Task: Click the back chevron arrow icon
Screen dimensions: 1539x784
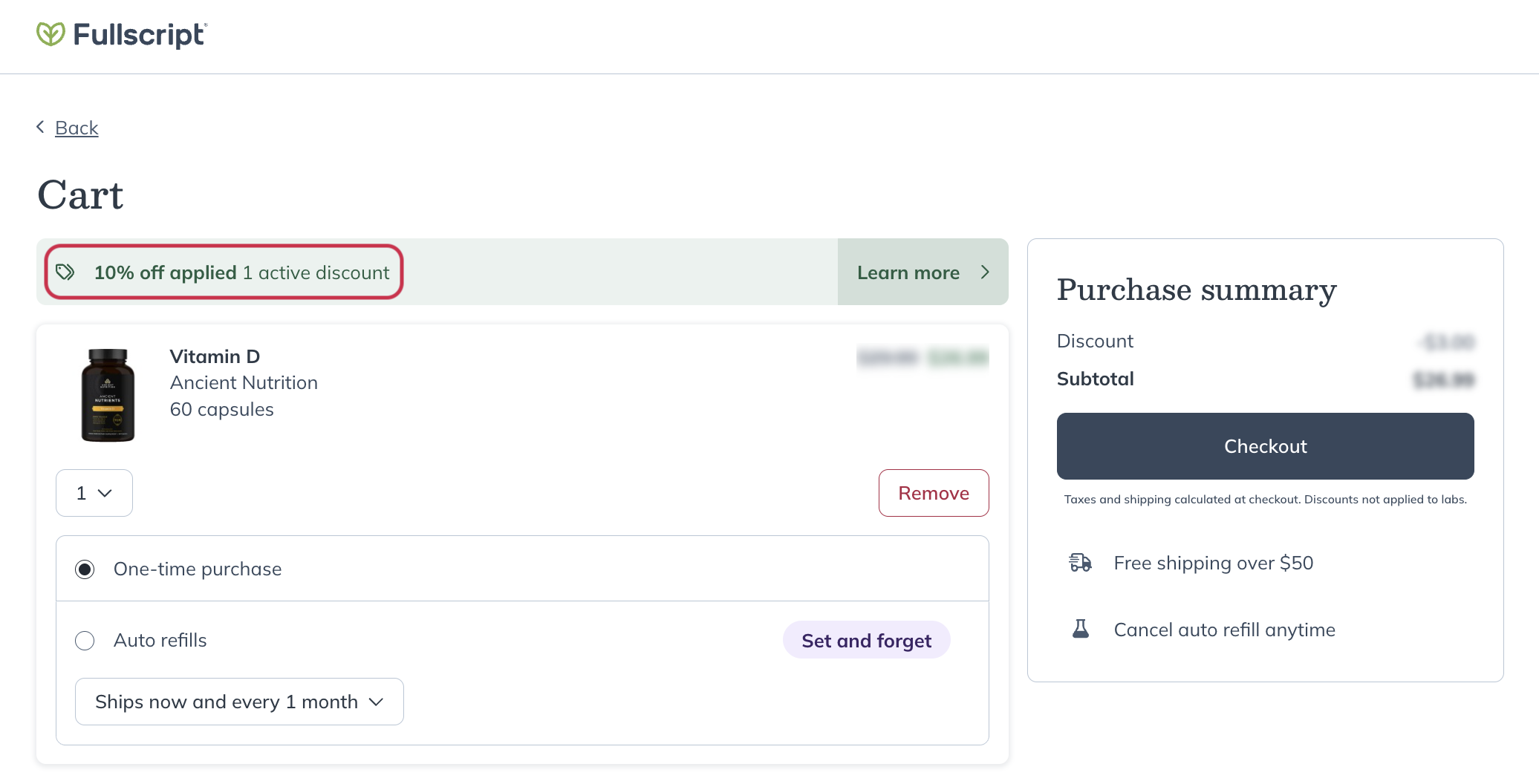Action: tap(41, 127)
